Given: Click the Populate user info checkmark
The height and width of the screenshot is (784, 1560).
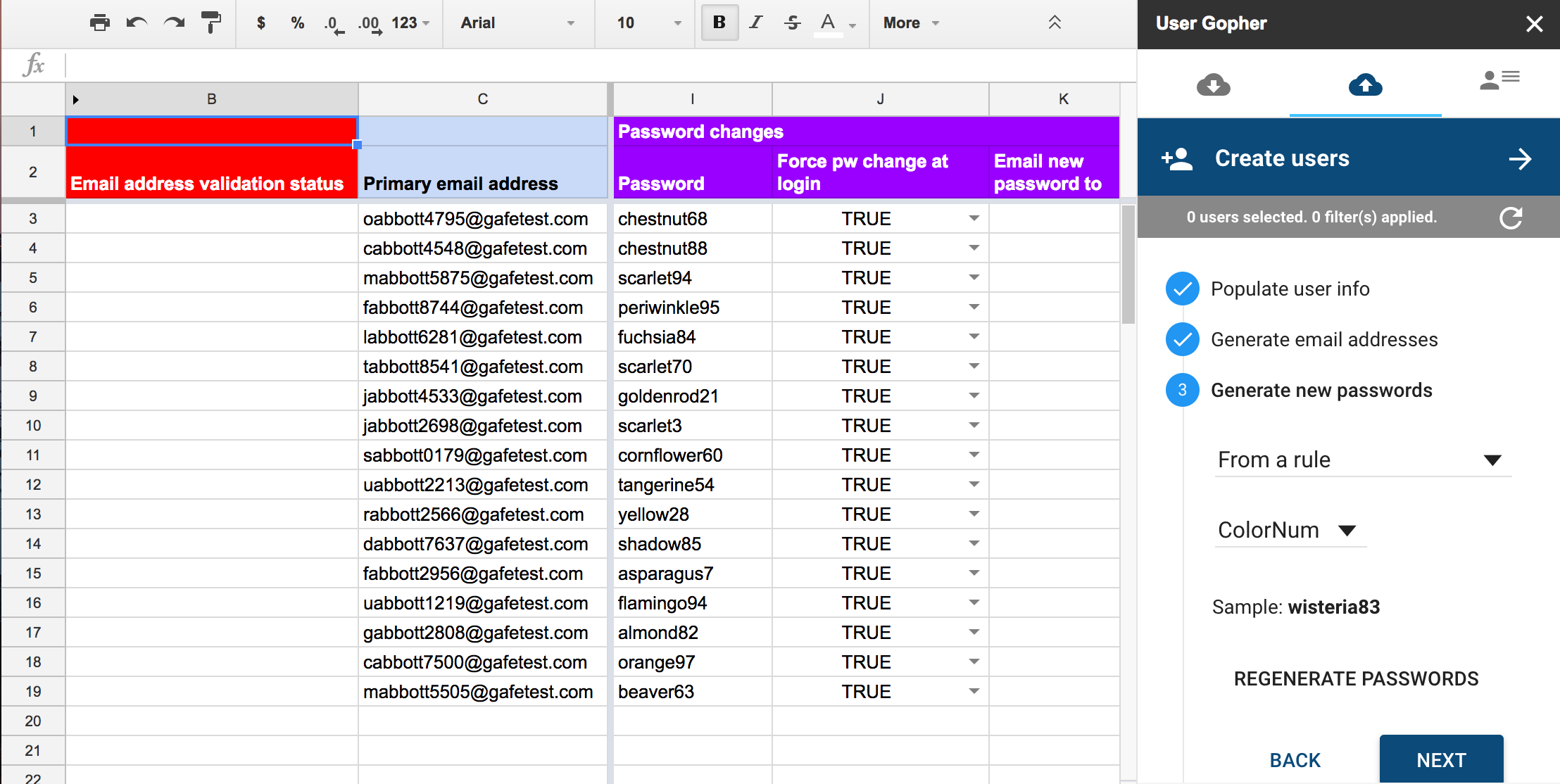Looking at the screenshot, I should click(x=1183, y=289).
